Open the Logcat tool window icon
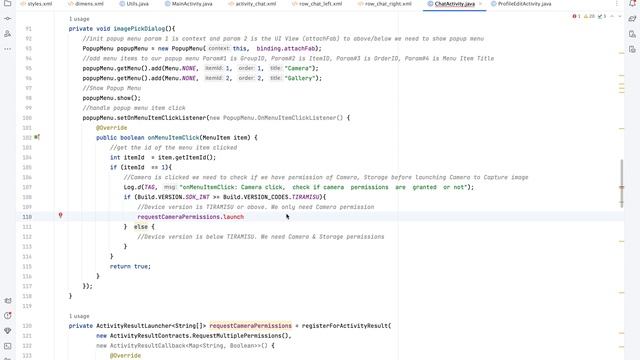The height and width of the screenshot is (360, 640). tap(7, 300)
